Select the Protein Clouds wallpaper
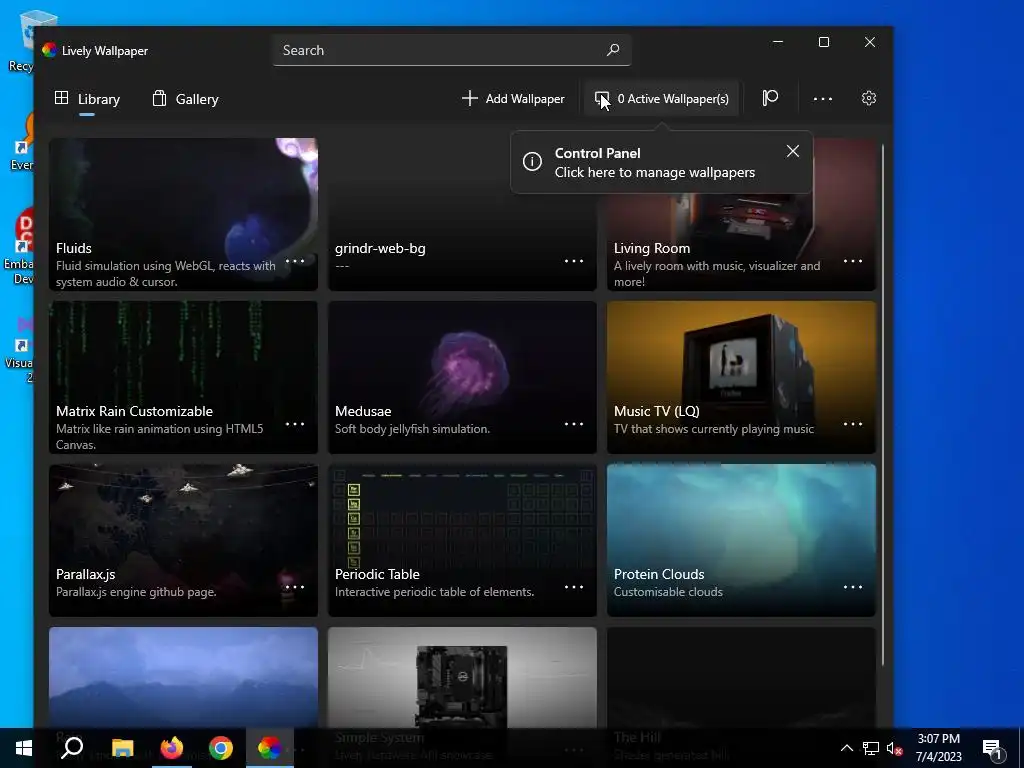This screenshot has width=1024, height=768. point(741,540)
